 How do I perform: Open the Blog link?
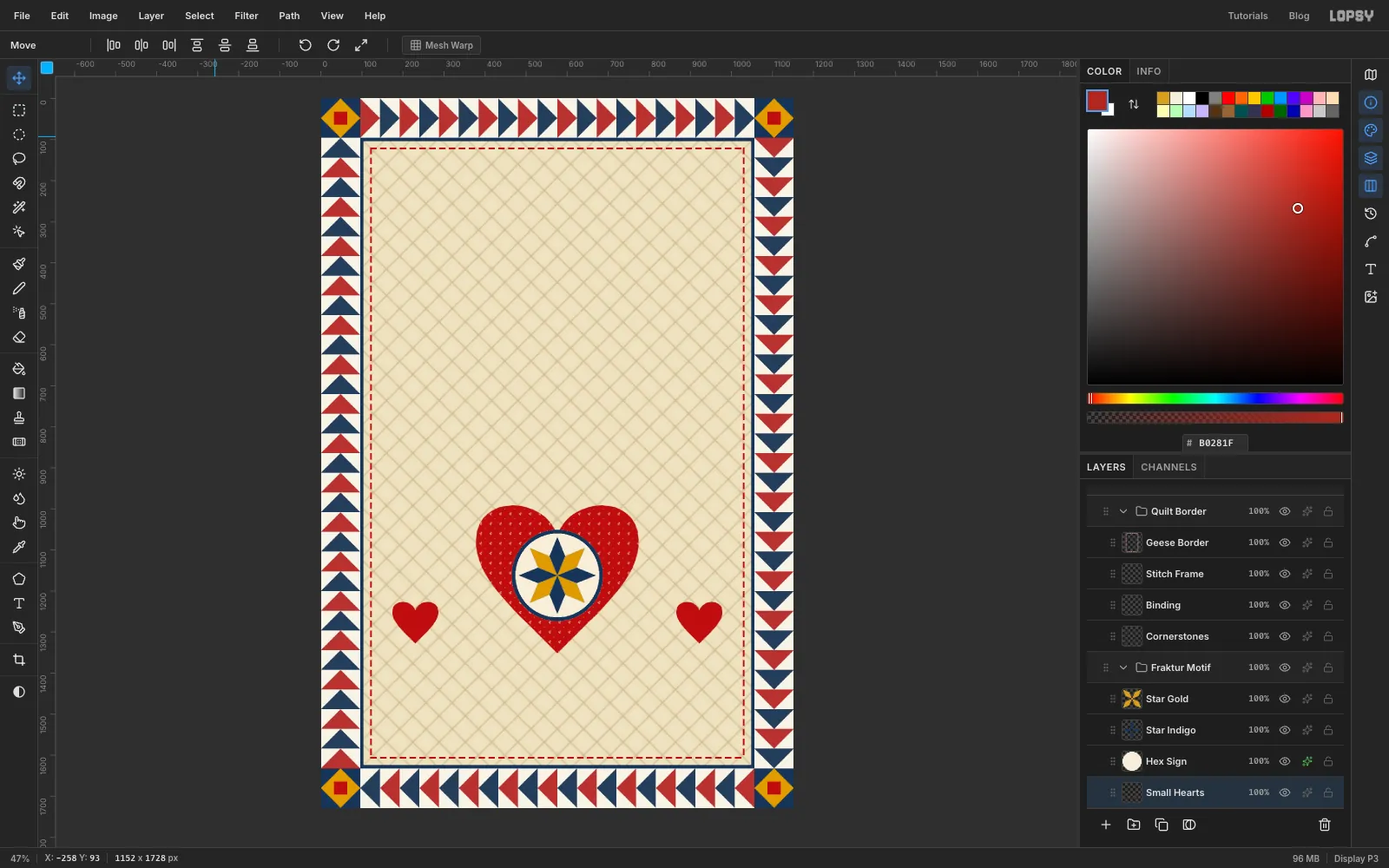(1299, 16)
